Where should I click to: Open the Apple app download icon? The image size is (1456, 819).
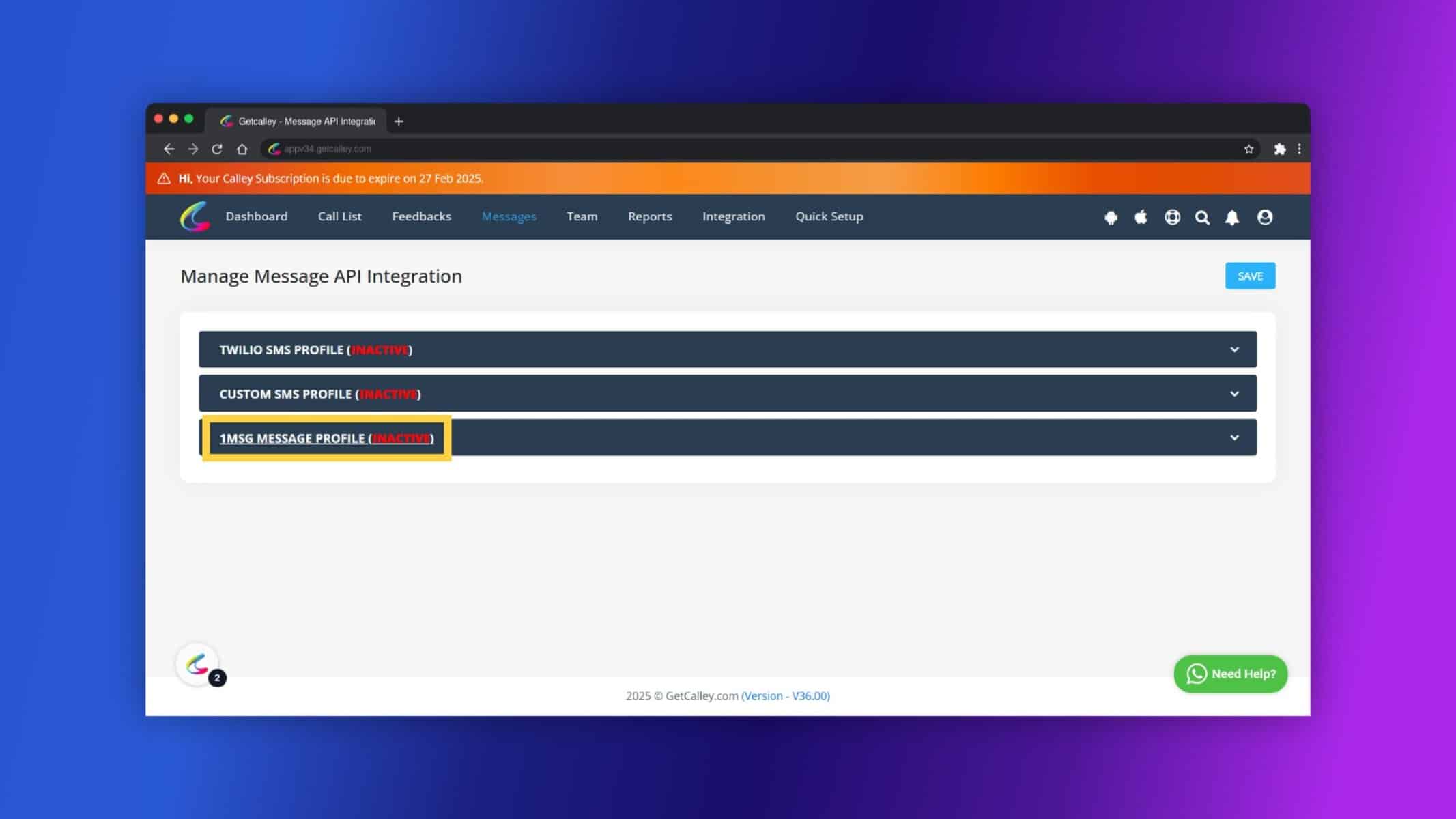[1141, 217]
